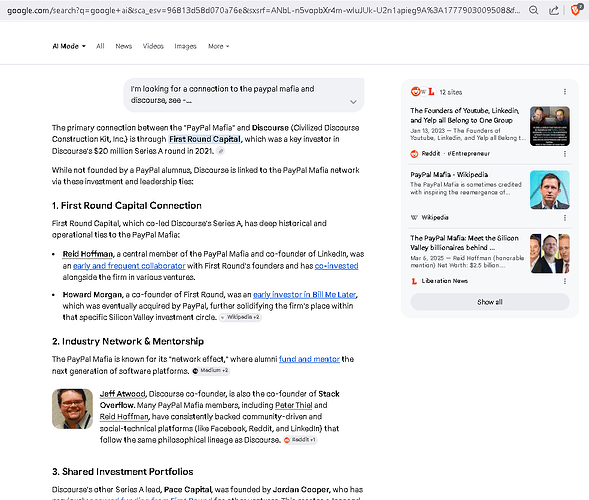Click the 12 sites source icons cluster
Screen dimensions: 589x500
coord(423,92)
